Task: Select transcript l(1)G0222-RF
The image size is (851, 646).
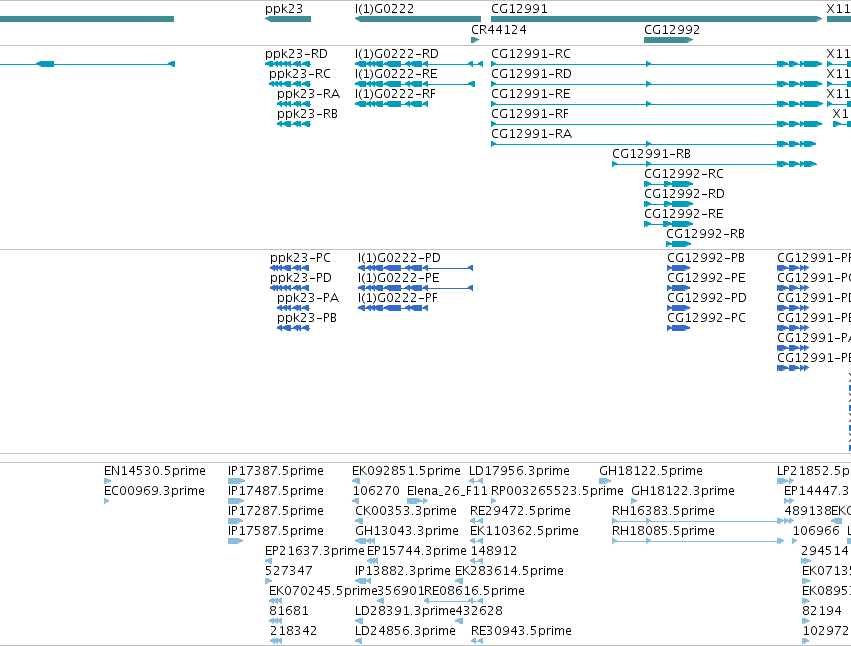Action: pos(391,104)
